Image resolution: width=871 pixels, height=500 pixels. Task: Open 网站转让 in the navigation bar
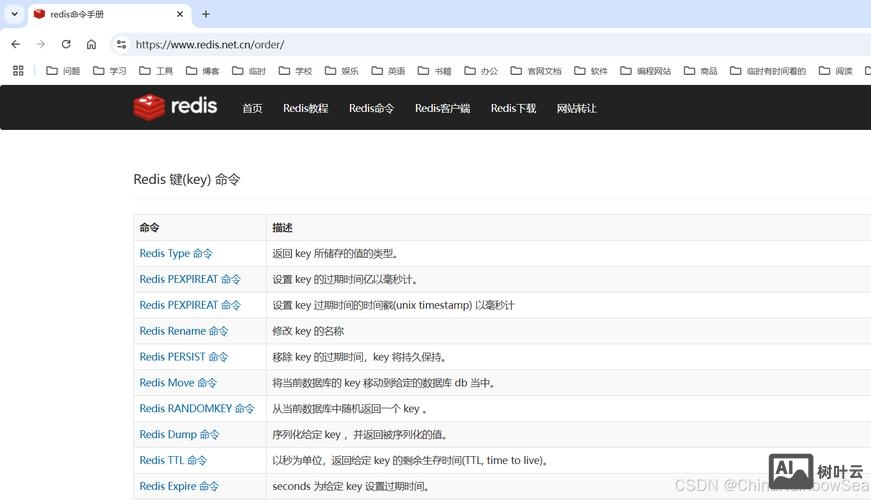click(x=577, y=108)
